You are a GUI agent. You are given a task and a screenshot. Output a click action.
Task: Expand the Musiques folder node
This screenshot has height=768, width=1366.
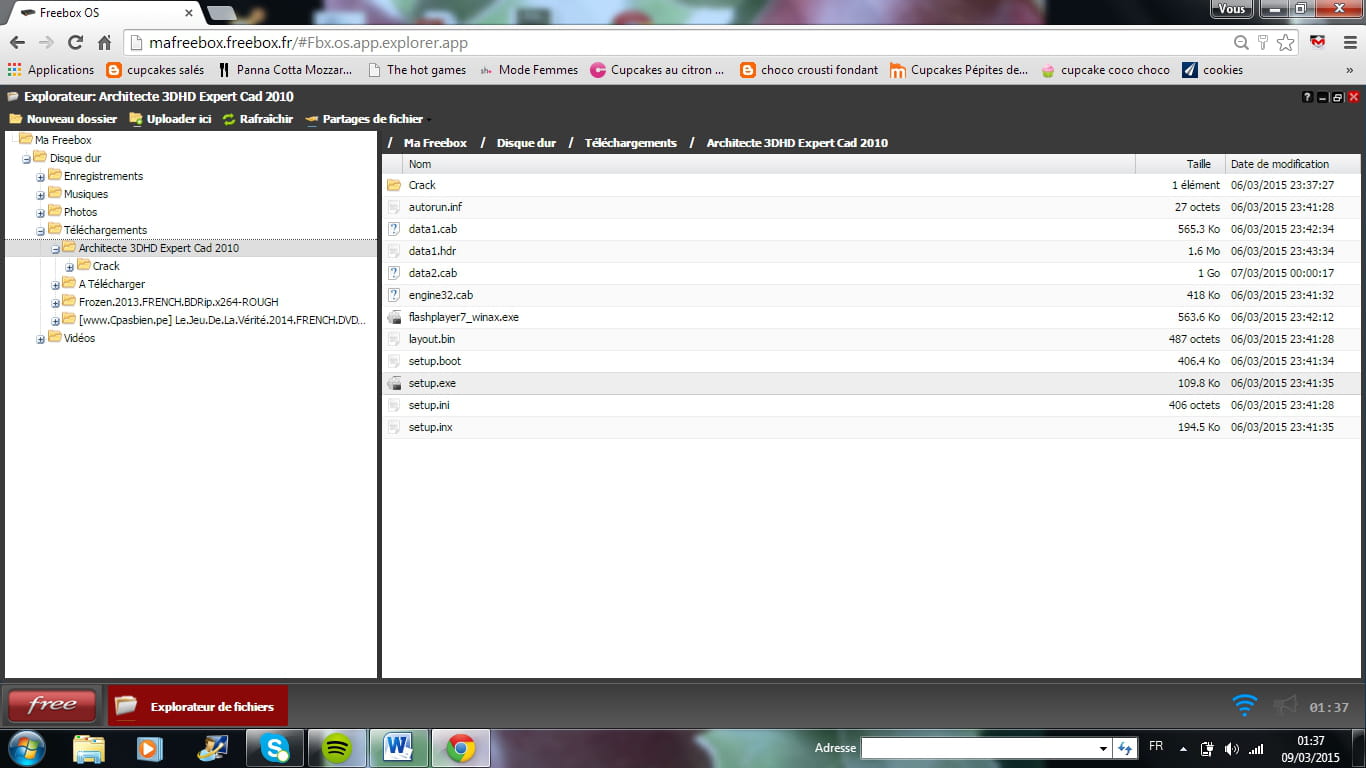tap(41, 195)
